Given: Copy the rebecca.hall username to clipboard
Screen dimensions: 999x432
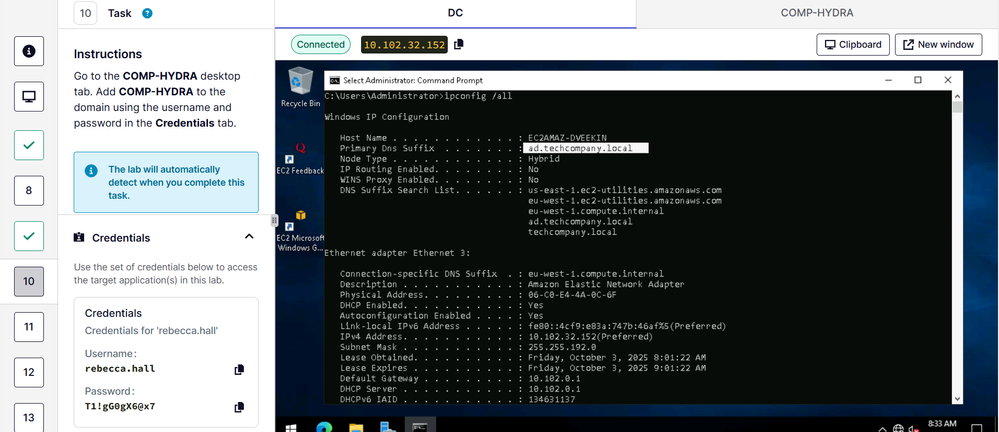Looking at the screenshot, I should (x=239, y=370).
